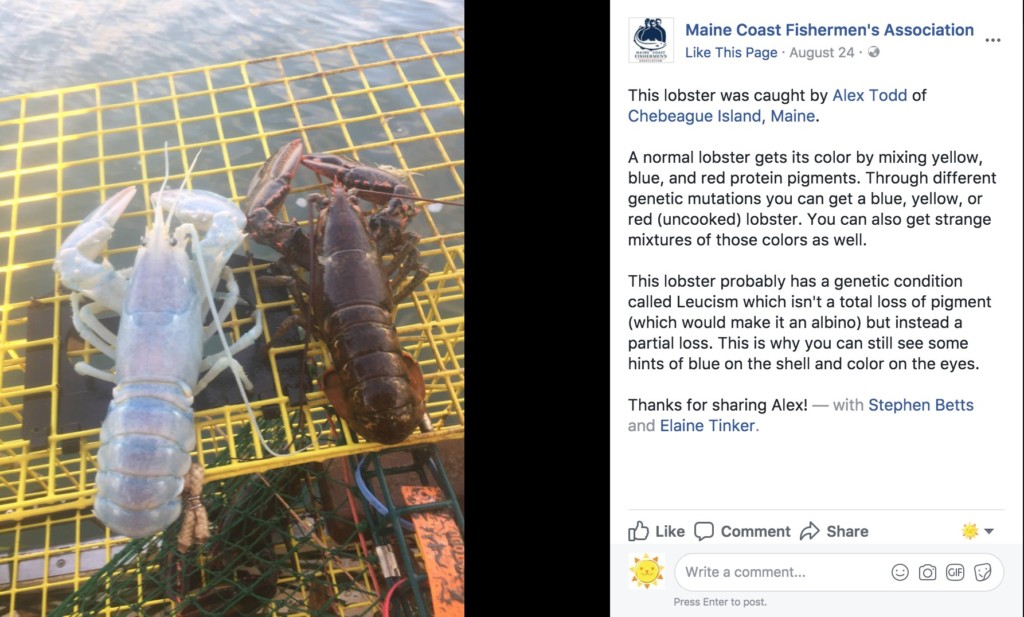Insert an emoji with smiley icon

tap(900, 573)
